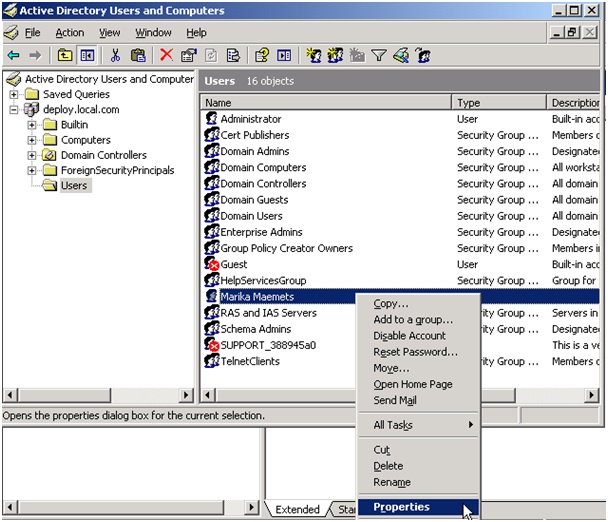
Task: Click the Forward arrow toolbar button
Action: tap(35, 55)
